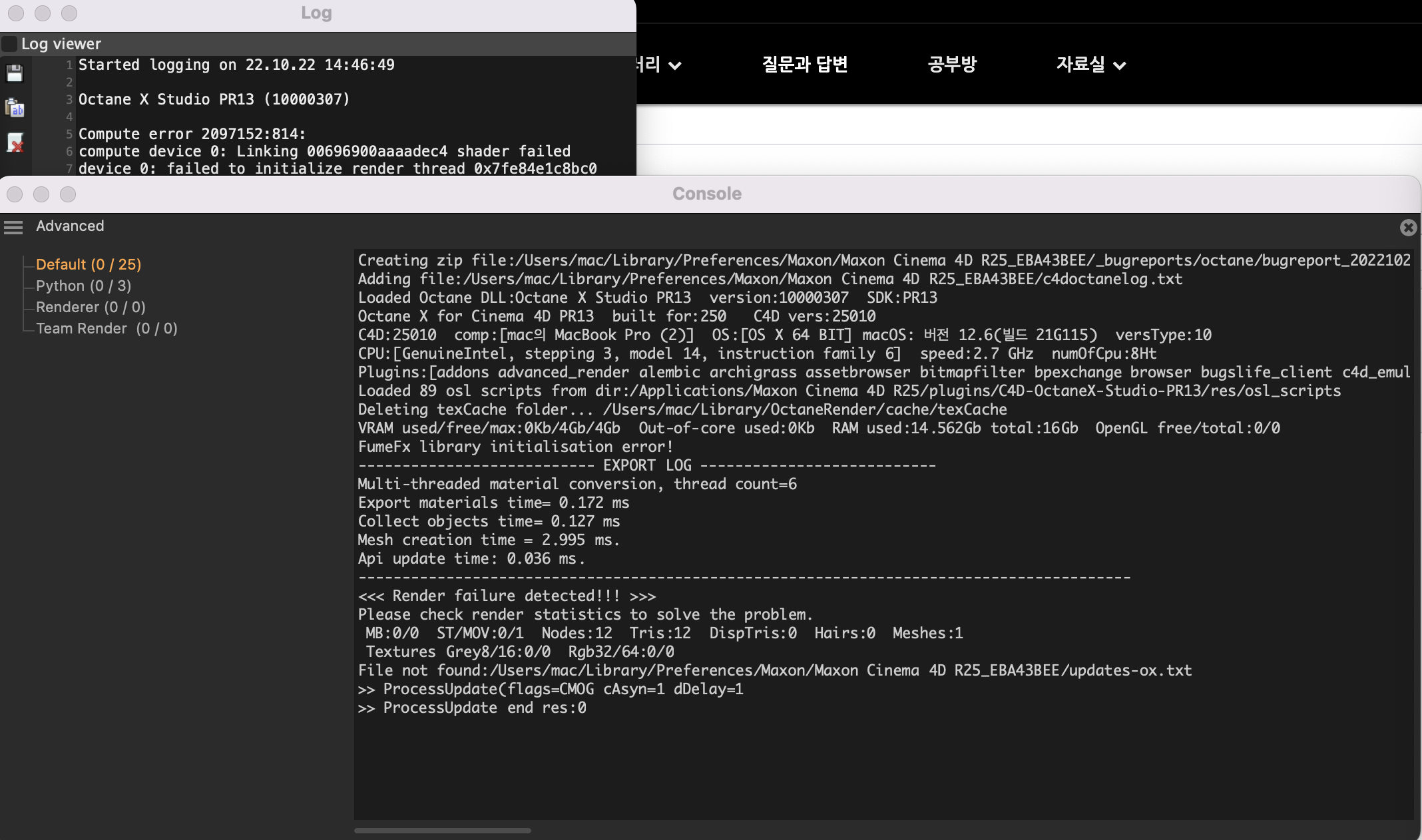Close the Console window
1422x840 pixels.
coord(15,194)
